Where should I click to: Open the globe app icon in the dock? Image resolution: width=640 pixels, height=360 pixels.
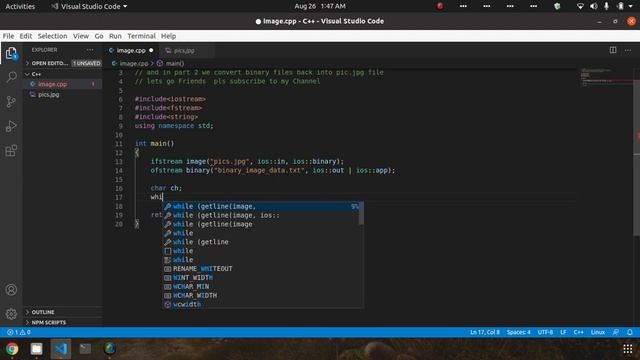click(x=110, y=349)
